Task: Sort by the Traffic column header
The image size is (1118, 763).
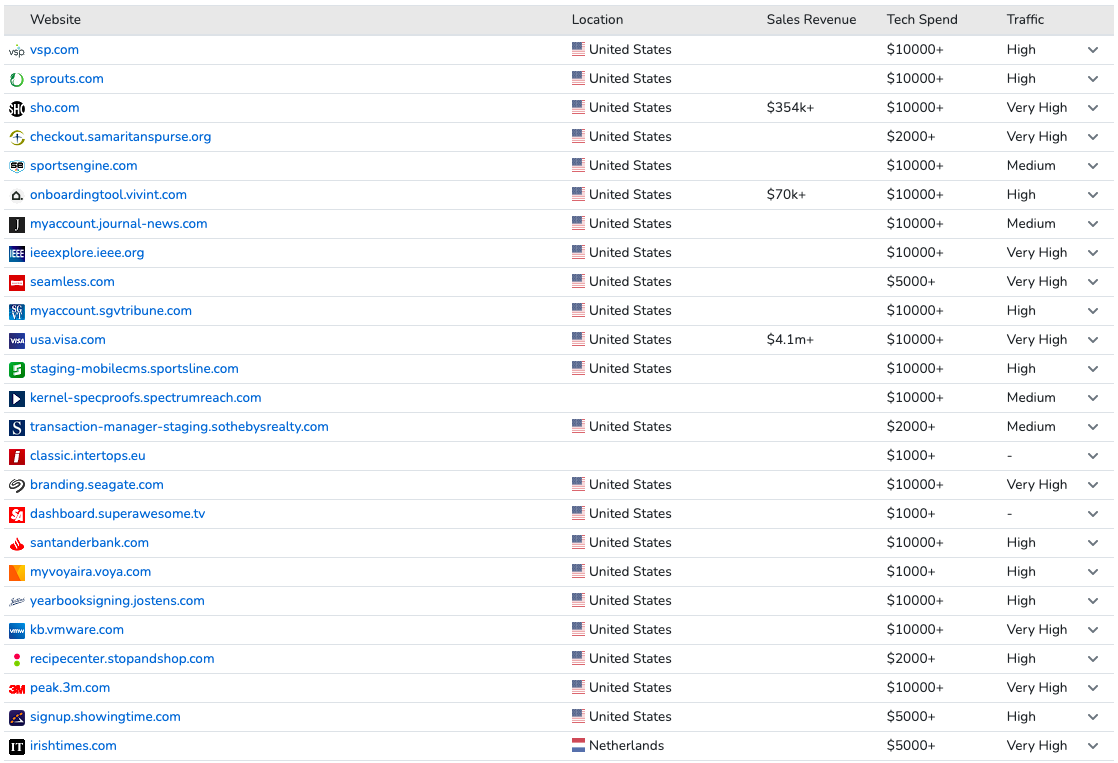Action: tap(1025, 20)
